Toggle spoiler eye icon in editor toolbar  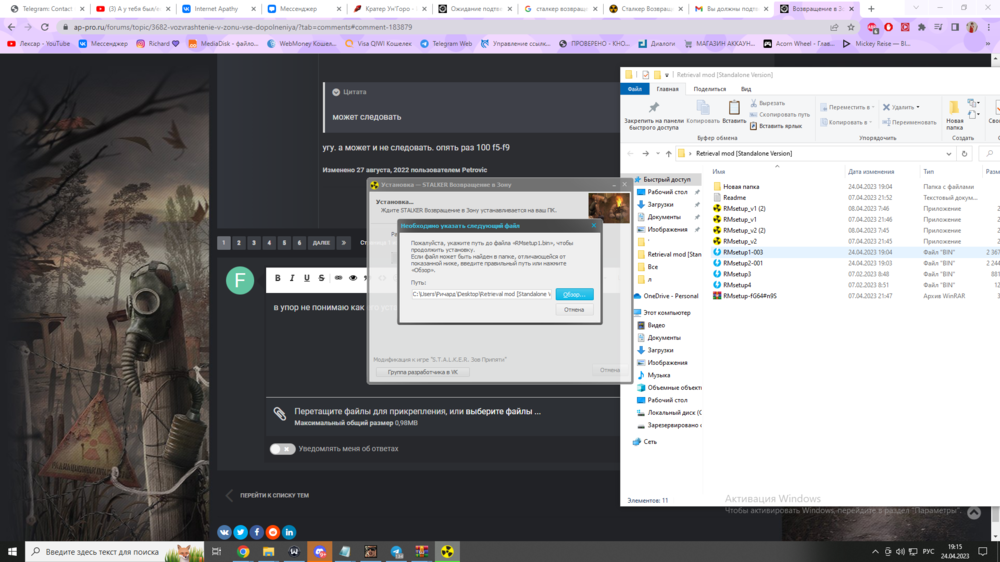coord(352,278)
